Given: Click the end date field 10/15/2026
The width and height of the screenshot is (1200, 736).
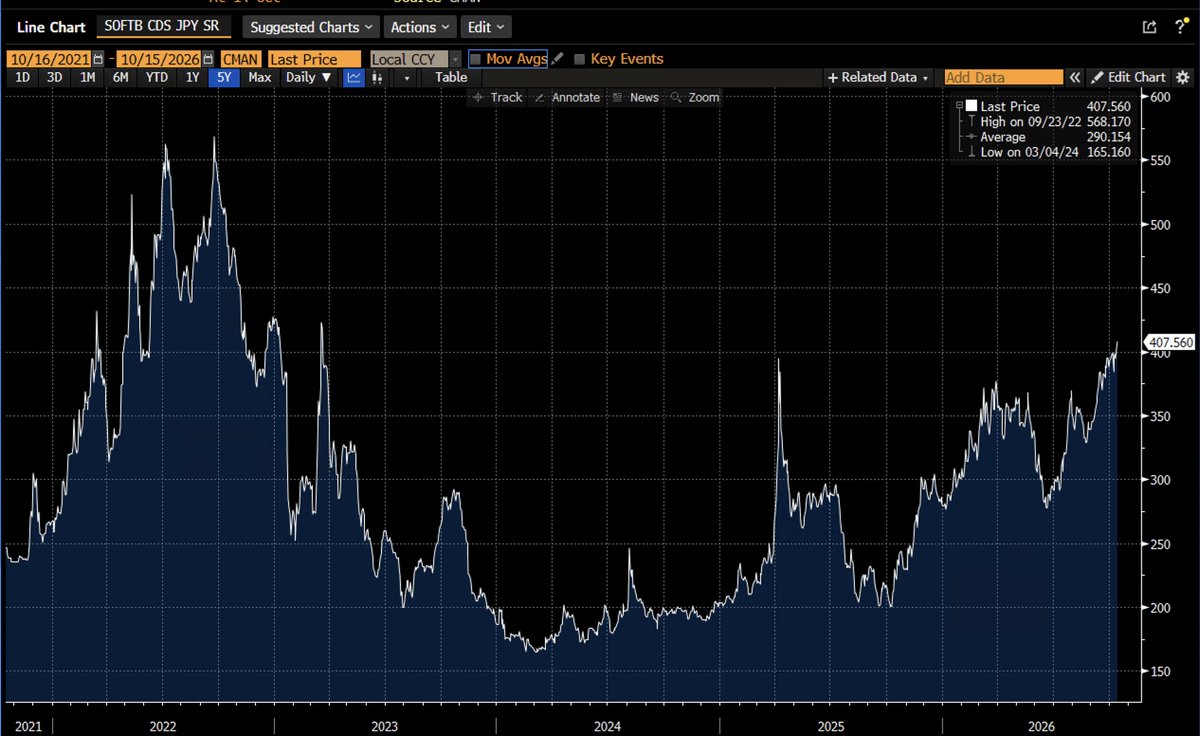Looking at the screenshot, I should [159, 59].
